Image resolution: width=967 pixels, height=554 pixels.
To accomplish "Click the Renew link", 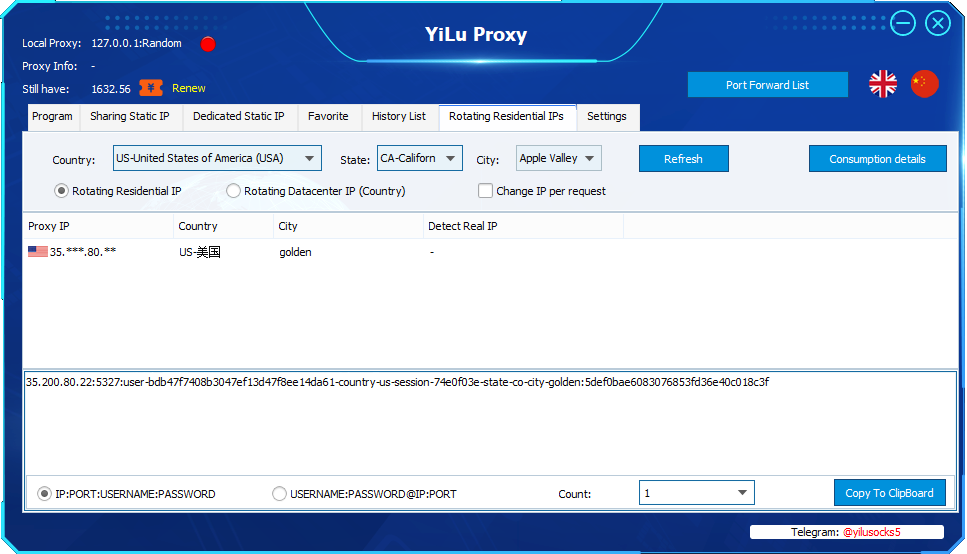I will (x=189, y=88).
